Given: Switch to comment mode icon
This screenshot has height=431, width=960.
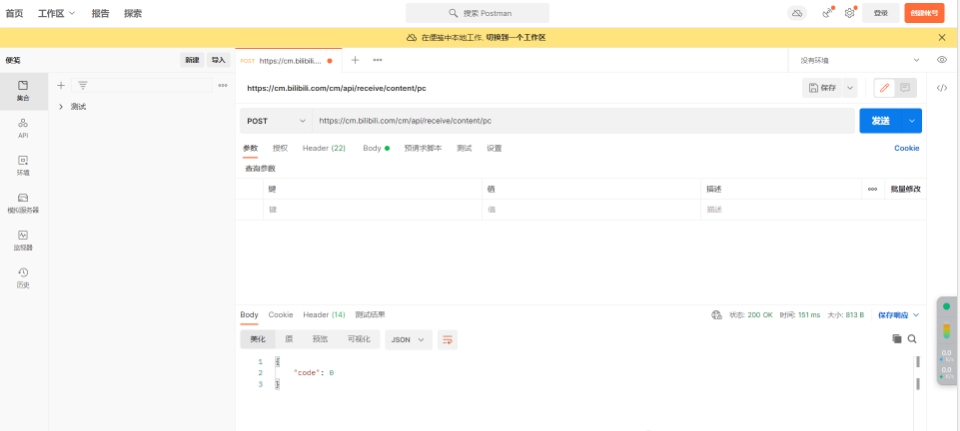Looking at the screenshot, I should pos(905,88).
